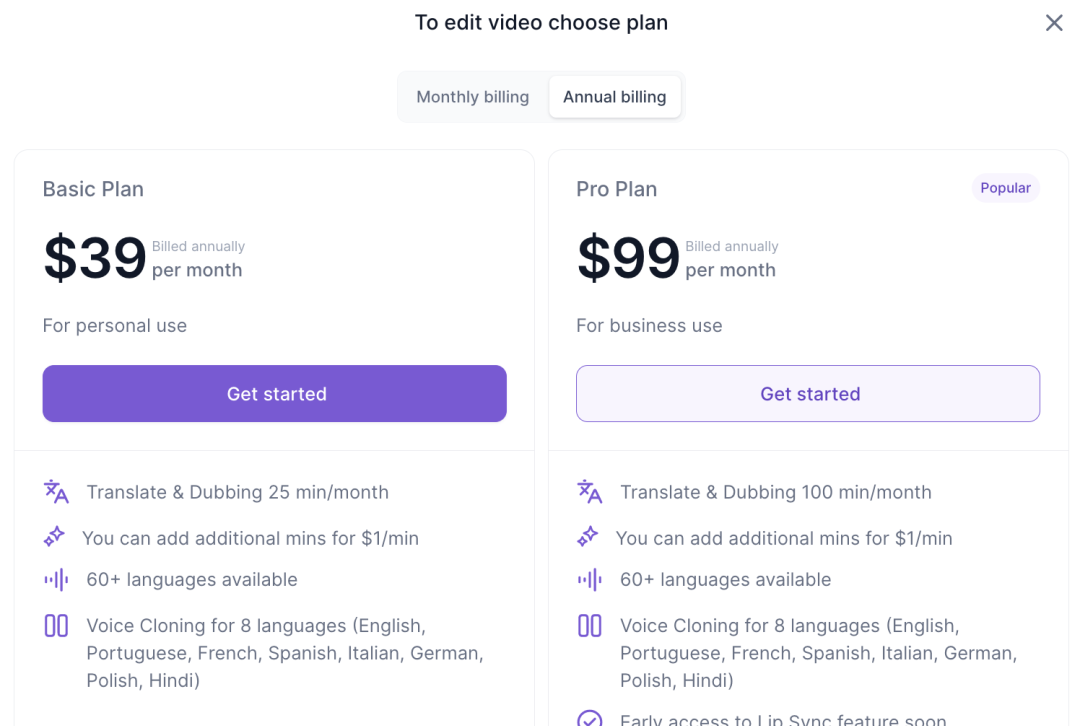This screenshot has height=726, width=1080.
Task: Click the $99 price label
Action: click(628, 258)
